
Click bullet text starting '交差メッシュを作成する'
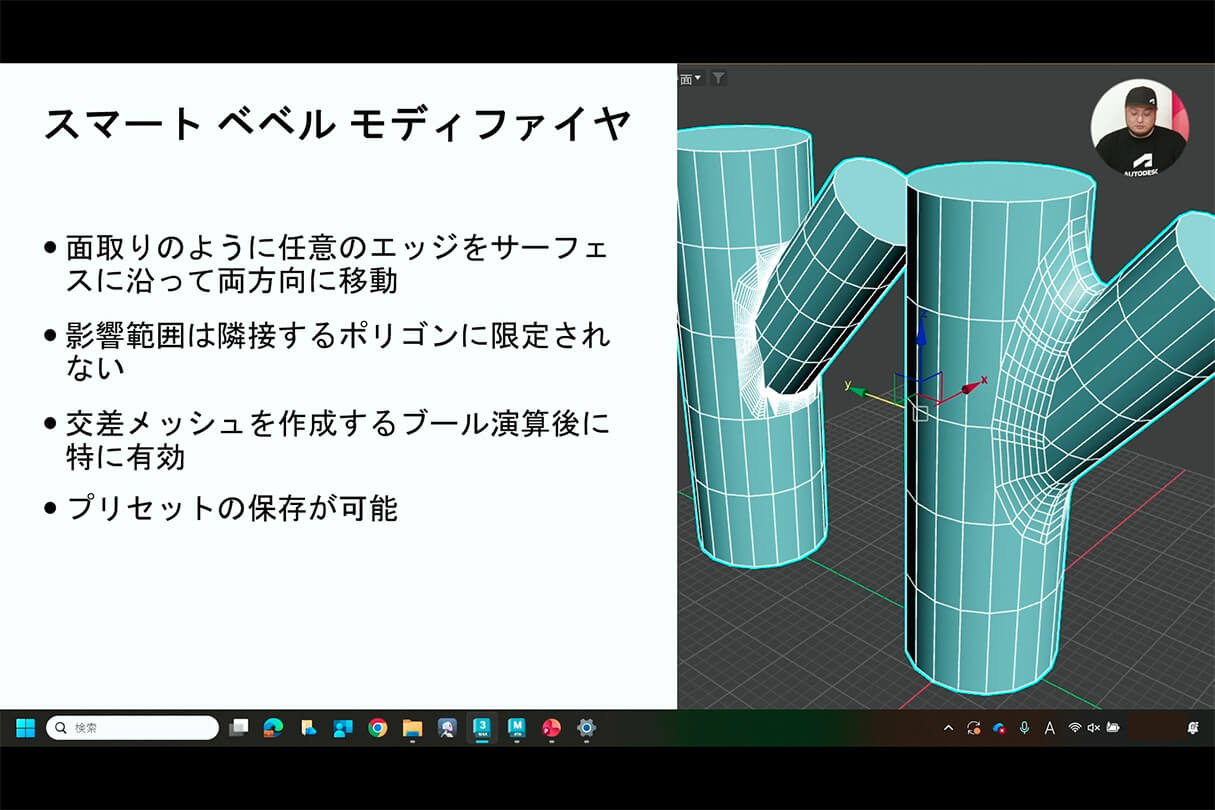338,440
